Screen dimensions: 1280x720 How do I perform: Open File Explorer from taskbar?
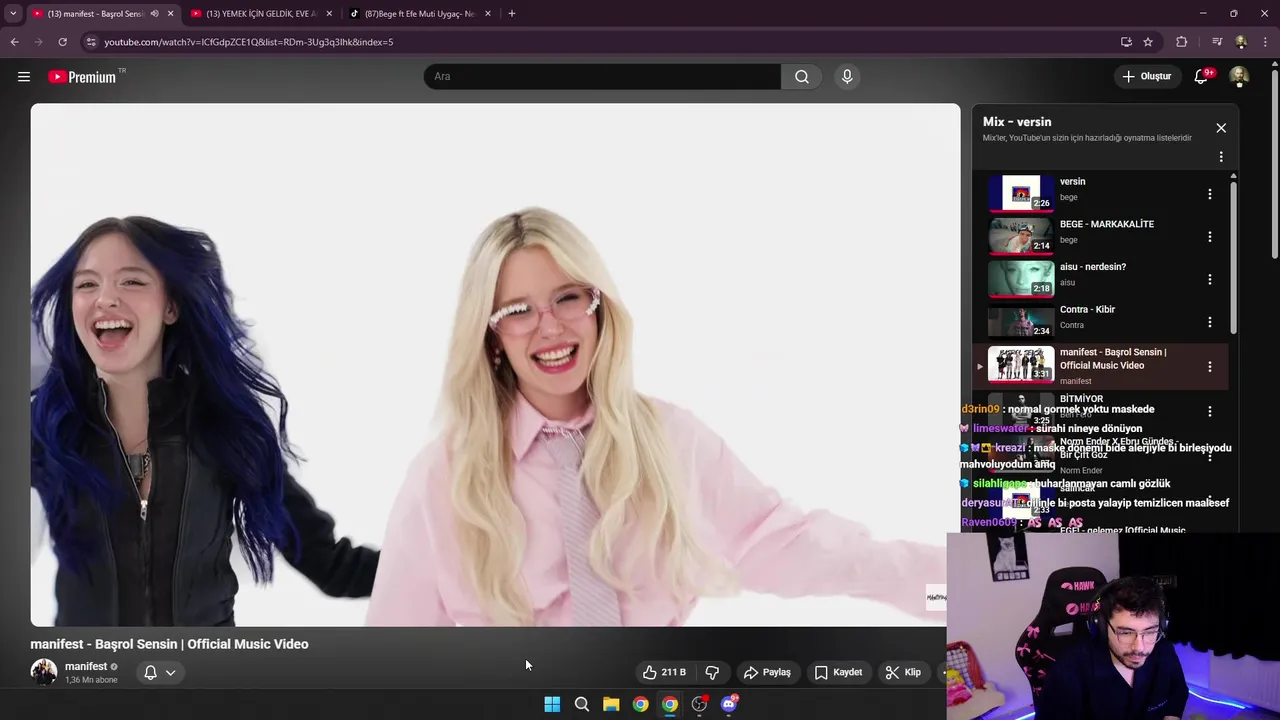(611, 704)
